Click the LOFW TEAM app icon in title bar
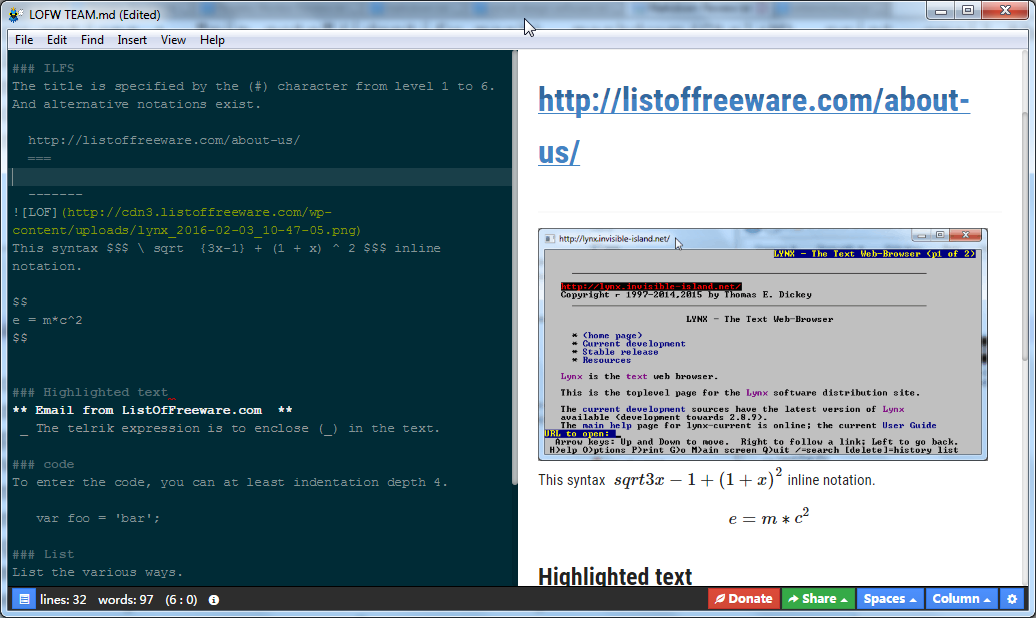The width and height of the screenshot is (1036, 618). pos(15,15)
